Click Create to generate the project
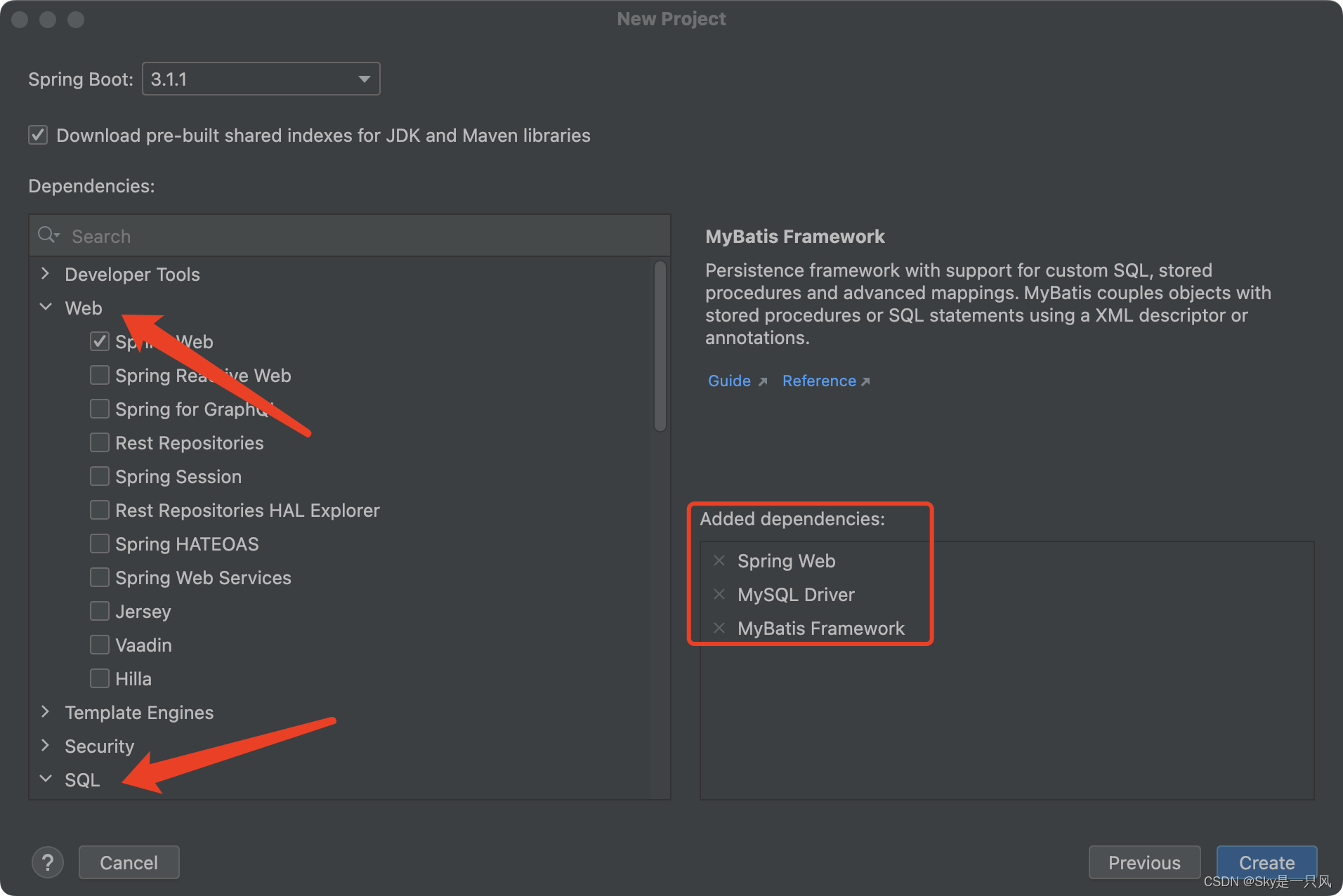 [x=1266, y=862]
